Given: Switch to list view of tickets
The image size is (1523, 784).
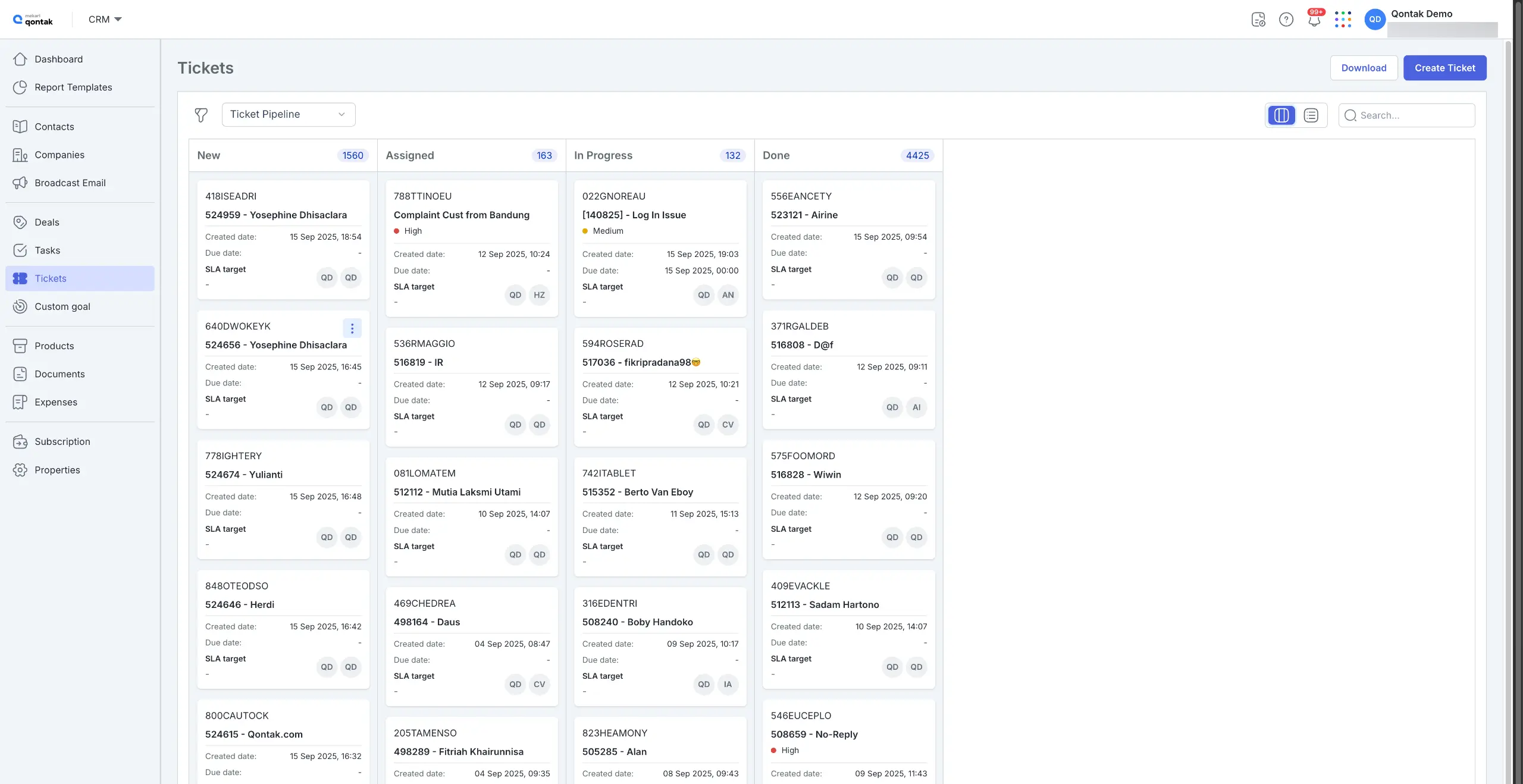Looking at the screenshot, I should click(x=1312, y=115).
